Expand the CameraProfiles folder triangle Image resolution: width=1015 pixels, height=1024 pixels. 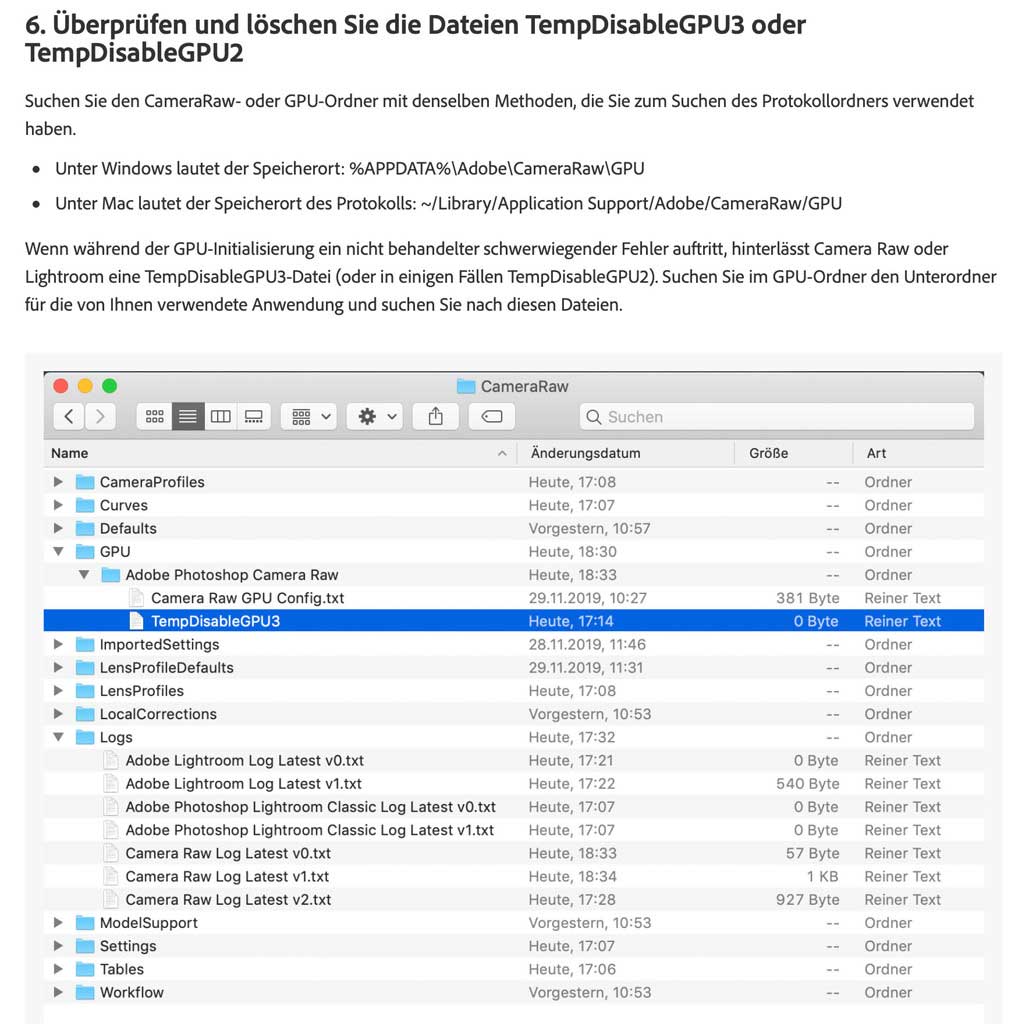coord(58,482)
